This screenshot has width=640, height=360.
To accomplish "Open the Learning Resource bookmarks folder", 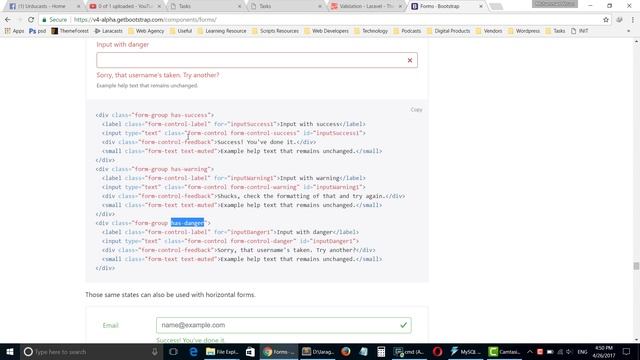I will click(222, 31).
